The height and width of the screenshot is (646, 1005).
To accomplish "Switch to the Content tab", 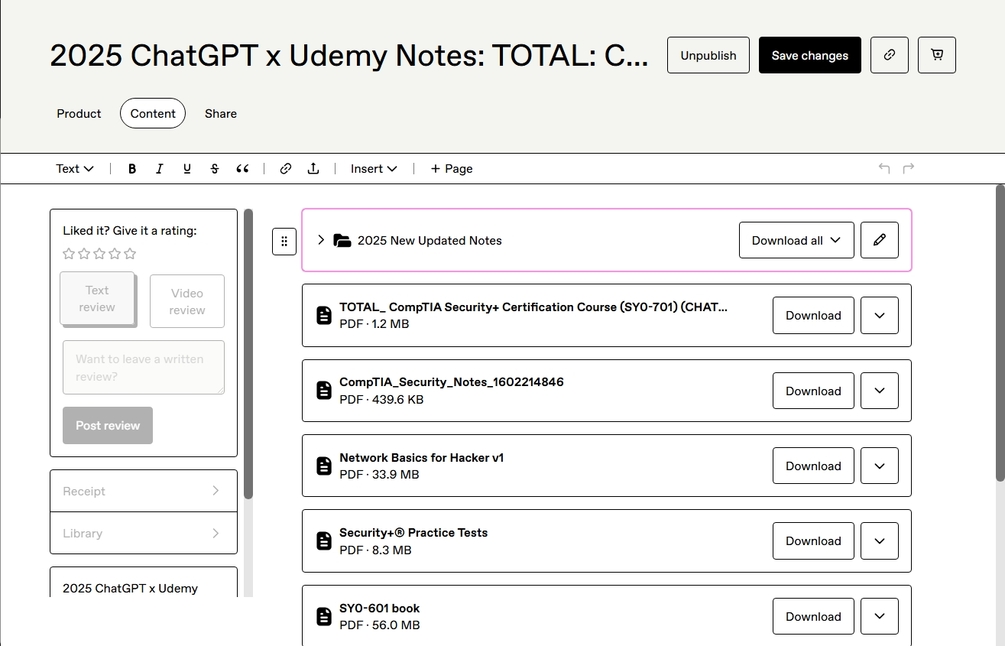I will point(153,113).
